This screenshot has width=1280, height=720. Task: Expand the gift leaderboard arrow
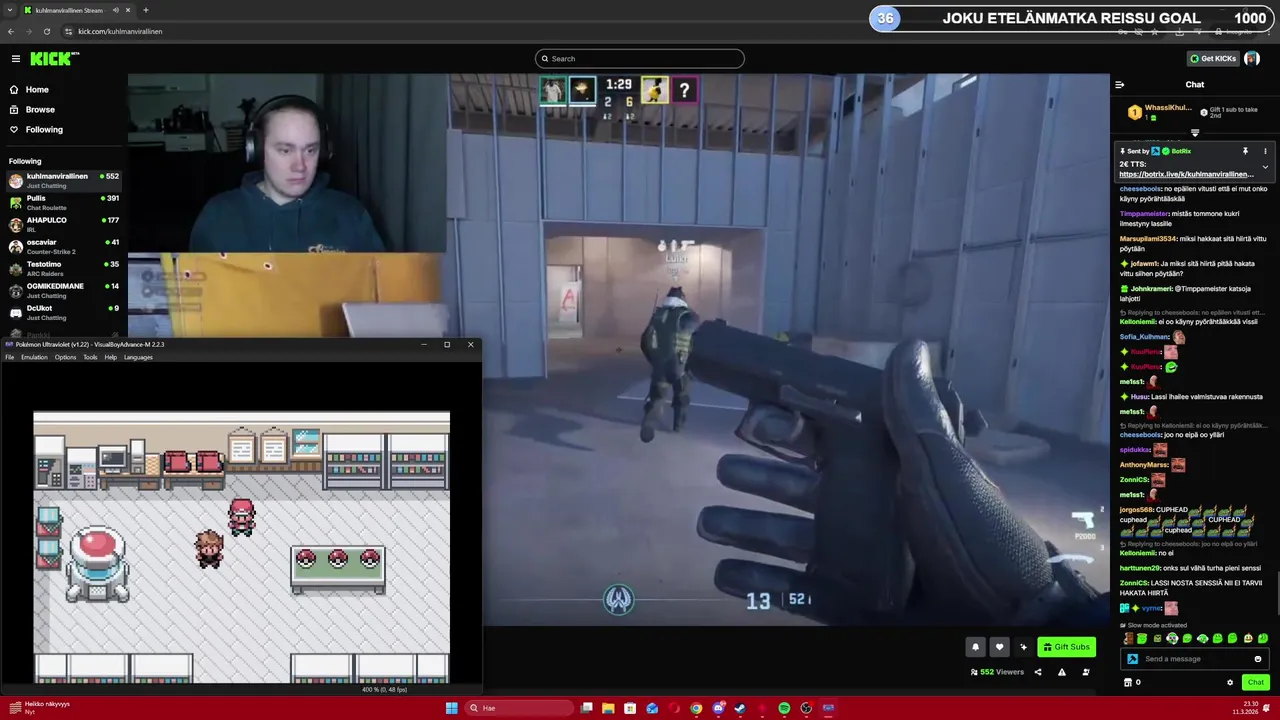[1195, 132]
